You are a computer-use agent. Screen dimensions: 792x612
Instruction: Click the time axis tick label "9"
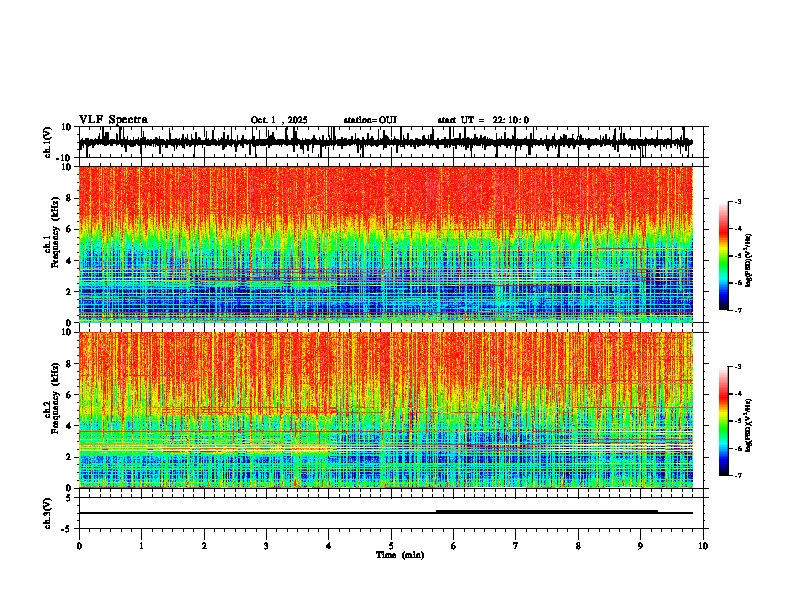(640, 546)
